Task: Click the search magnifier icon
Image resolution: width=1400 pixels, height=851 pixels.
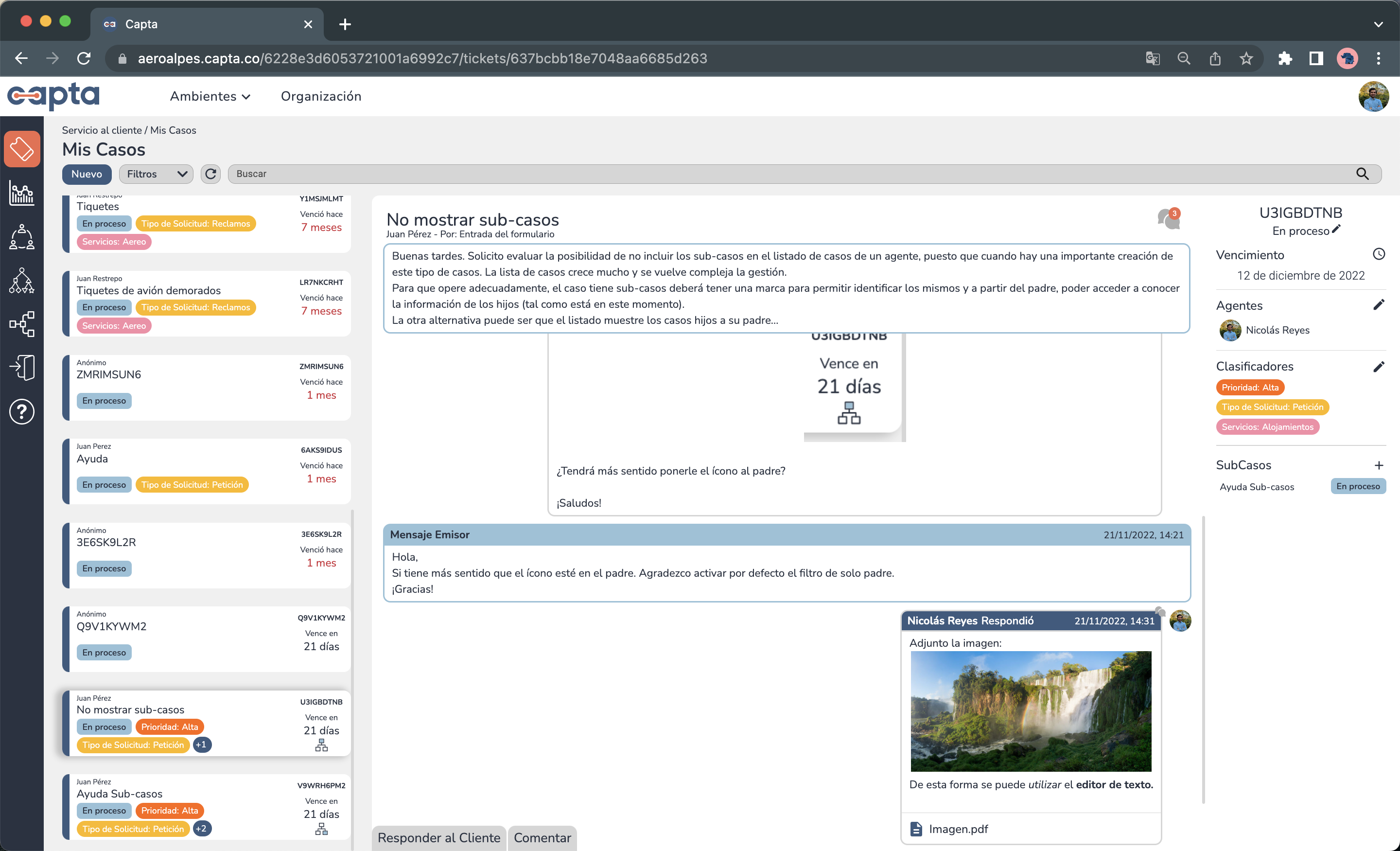Action: (x=1363, y=174)
